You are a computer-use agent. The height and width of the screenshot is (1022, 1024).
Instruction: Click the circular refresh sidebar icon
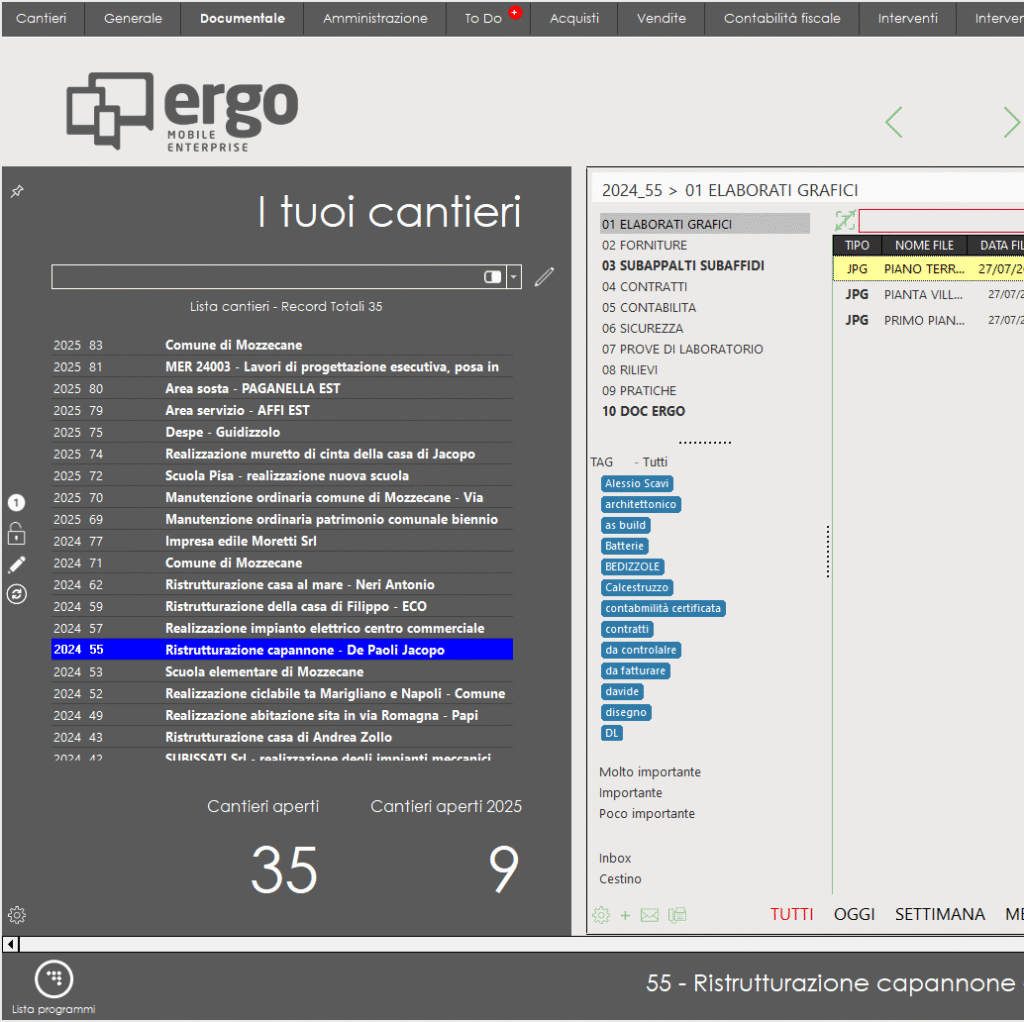[x=16, y=594]
